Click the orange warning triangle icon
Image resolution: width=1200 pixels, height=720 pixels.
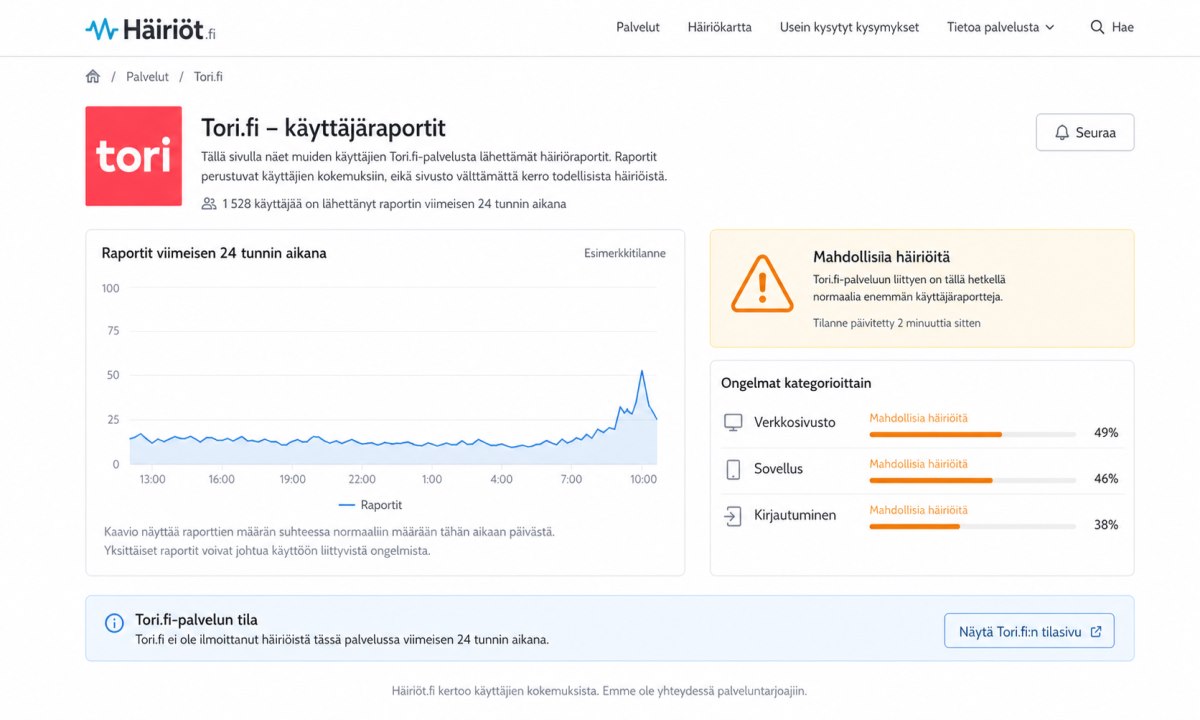coord(762,284)
